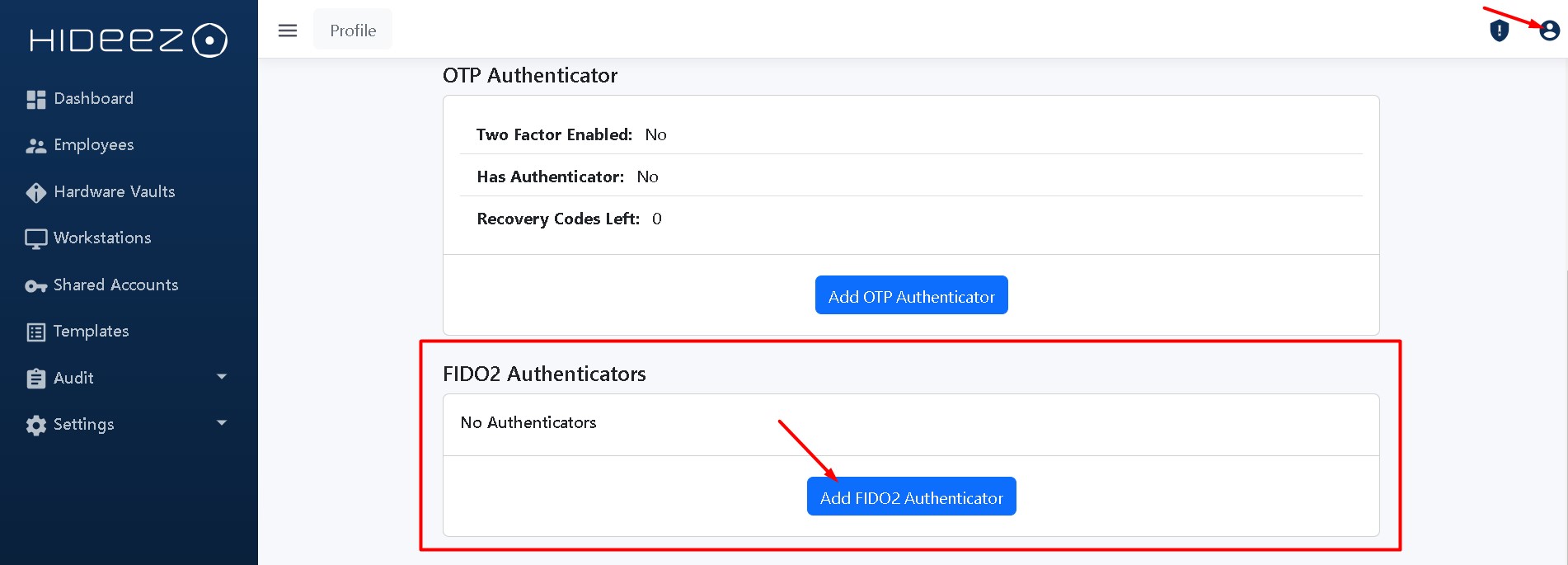Click the Profile breadcrumb label
The width and height of the screenshot is (1568, 565).
click(353, 31)
